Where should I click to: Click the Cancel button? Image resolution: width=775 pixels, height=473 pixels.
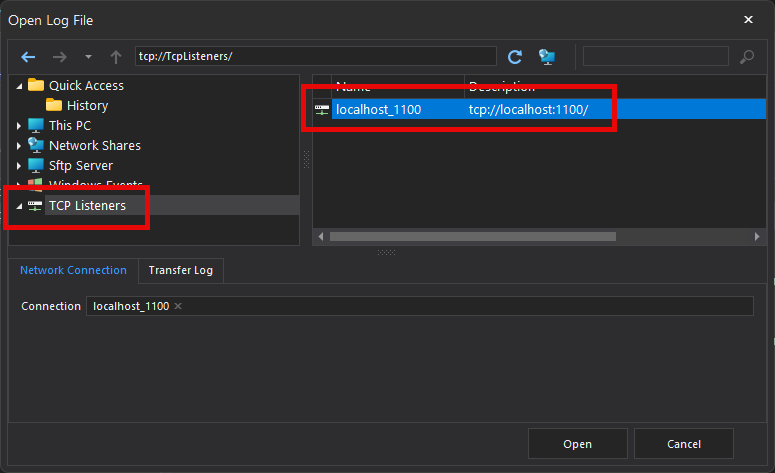684,444
